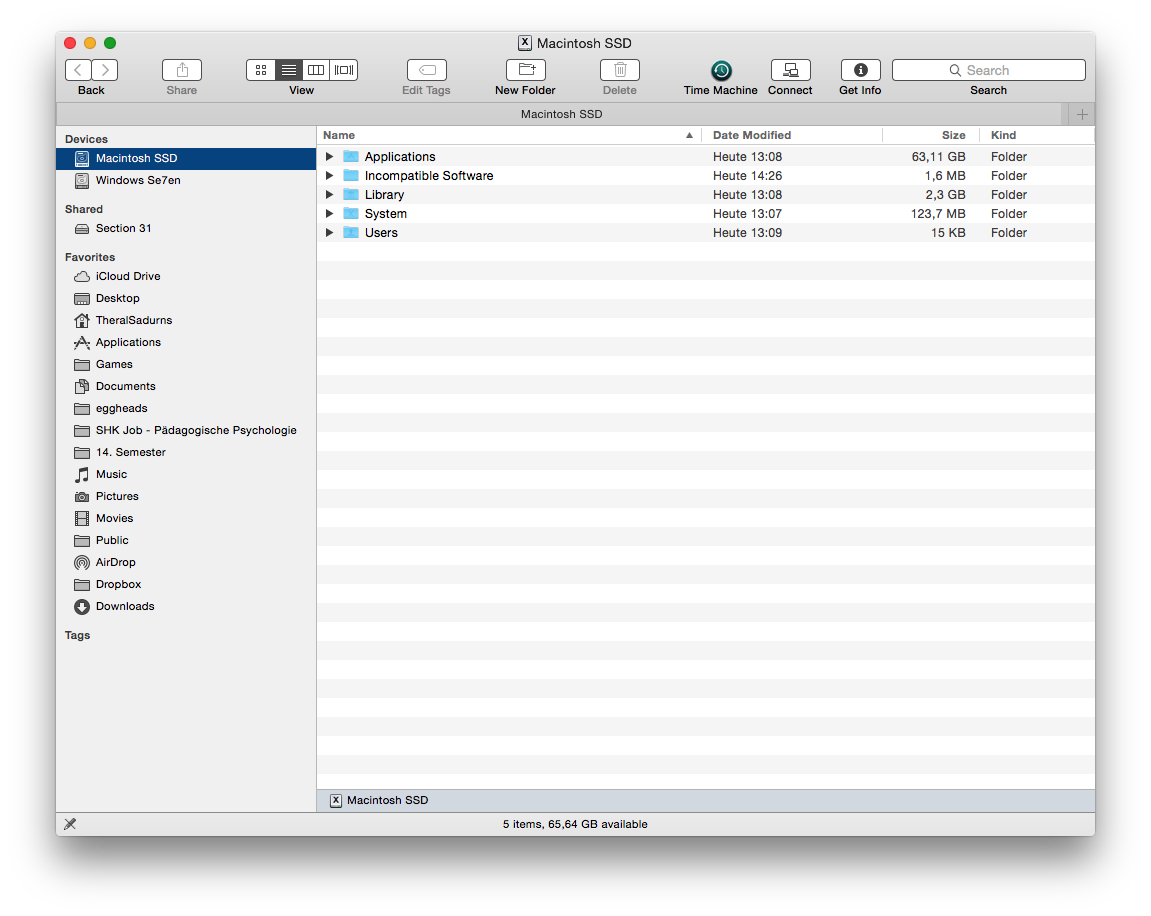Switch to icon view
1151x916 pixels.
(x=261, y=70)
